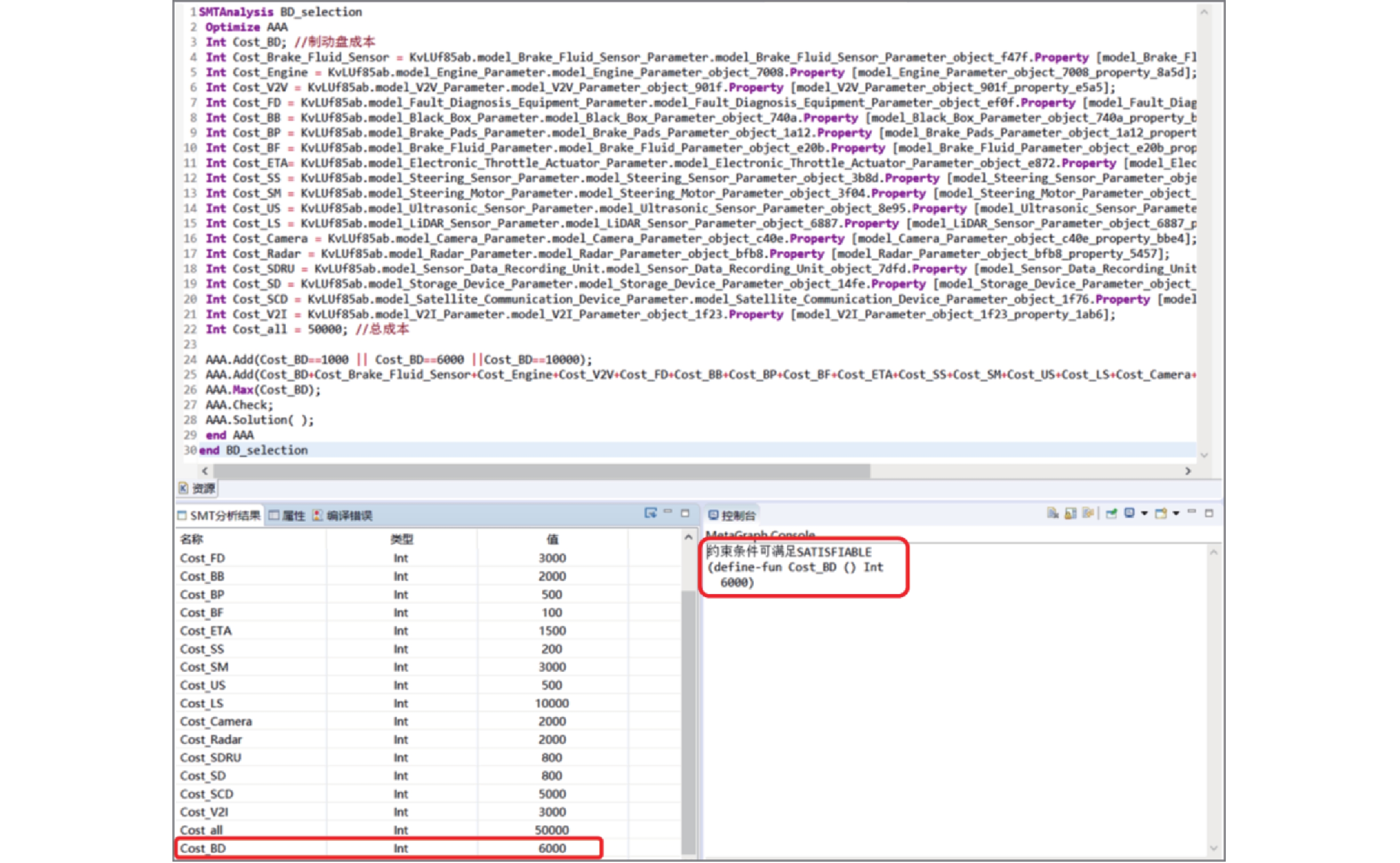This screenshot has height=863, width=1400.
Task: Click editor vertical scroll down arrow
Action: 1204,455
